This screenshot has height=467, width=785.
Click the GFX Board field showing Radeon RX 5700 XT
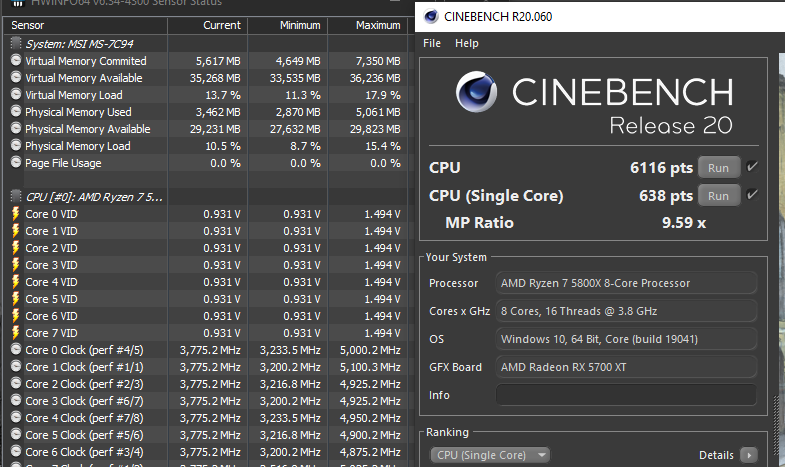626,367
